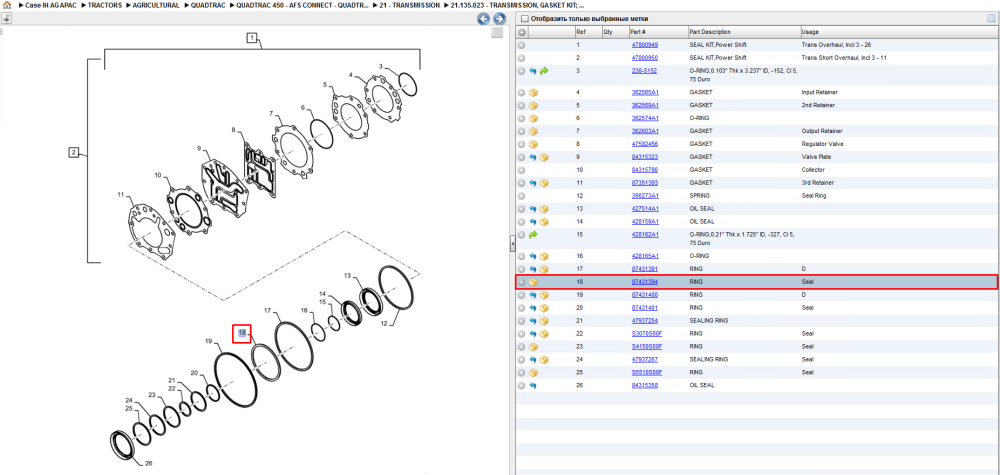The image size is (1000, 475).
Task: Open 'TRACTORS' breadcrumb
Action: pos(105,5)
